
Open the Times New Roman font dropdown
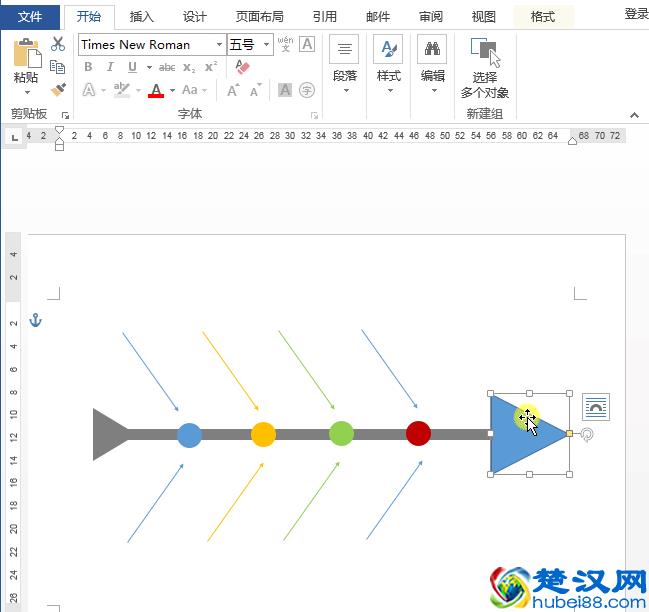coord(219,45)
